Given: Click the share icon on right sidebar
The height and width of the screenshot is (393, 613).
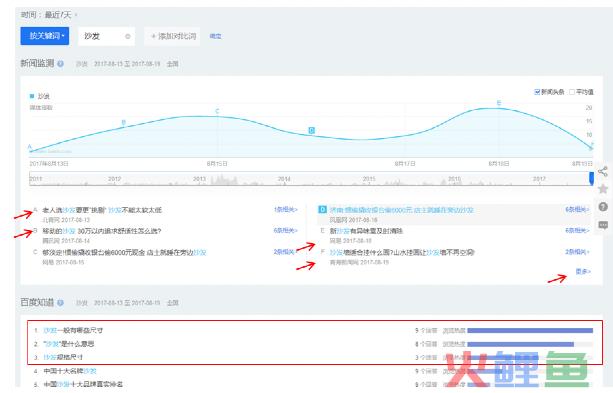Looking at the screenshot, I should [603, 172].
